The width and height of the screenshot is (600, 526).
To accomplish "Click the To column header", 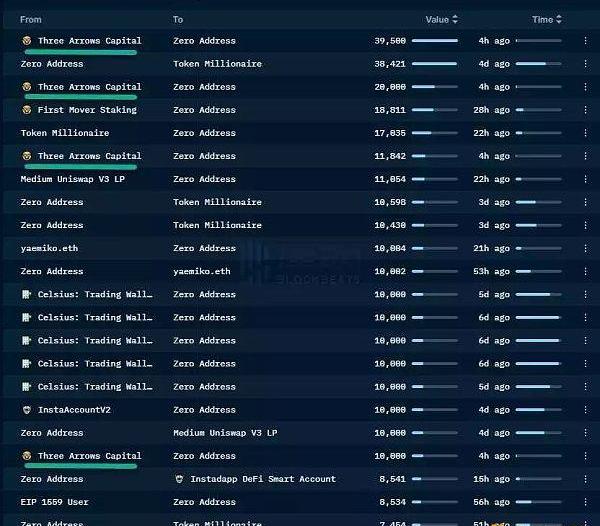I will pyautogui.click(x=178, y=19).
